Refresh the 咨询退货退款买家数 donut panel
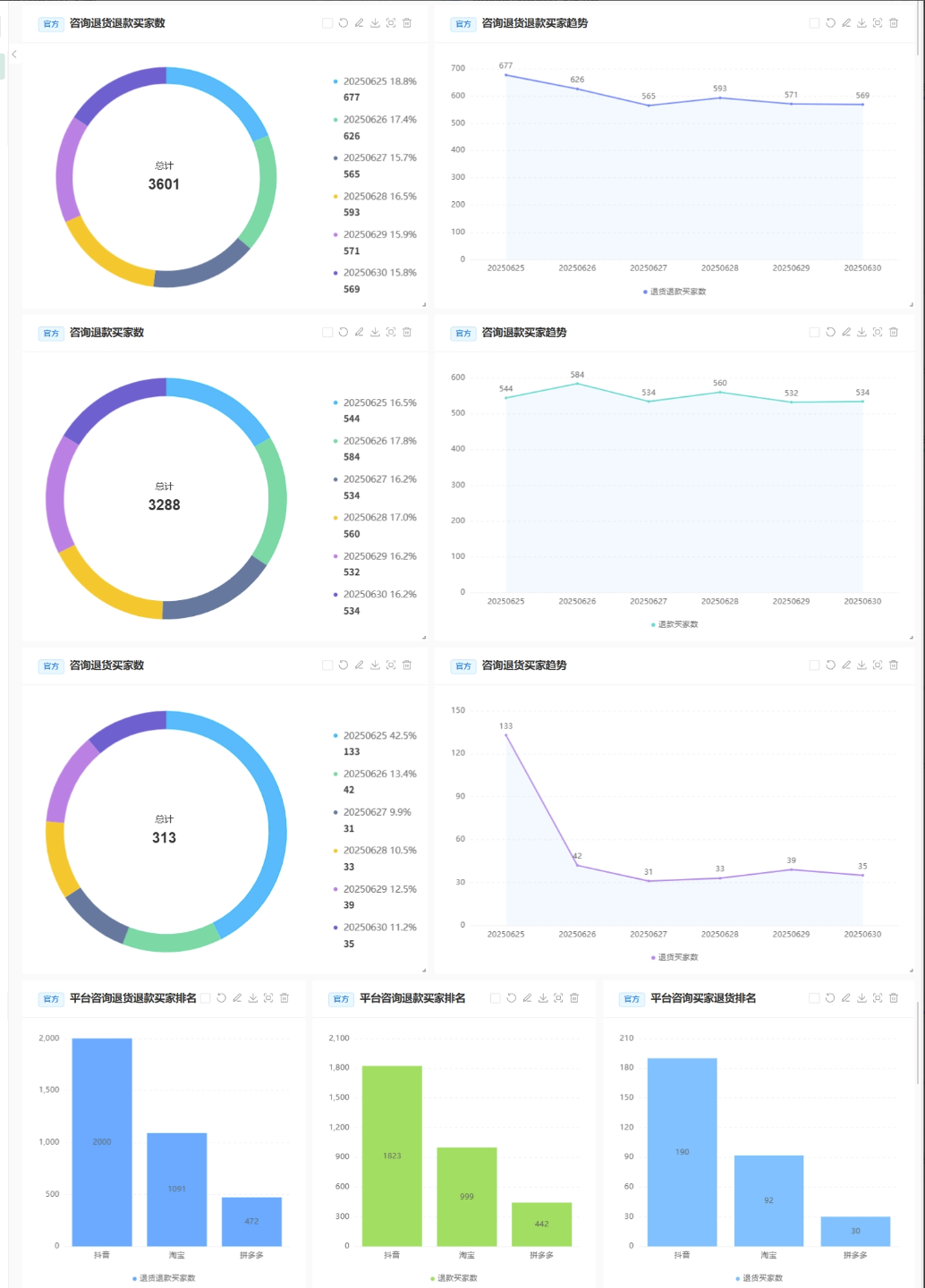The height and width of the screenshot is (1288, 925). [x=344, y=23]
